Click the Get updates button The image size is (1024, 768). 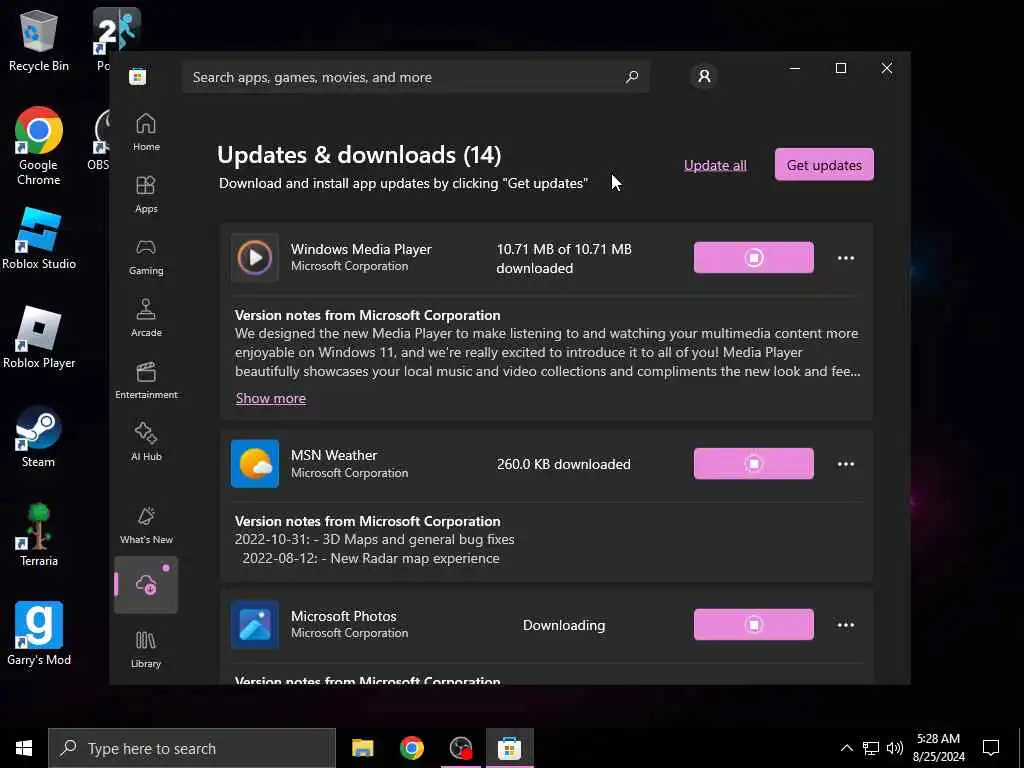(x=824, y=165)
